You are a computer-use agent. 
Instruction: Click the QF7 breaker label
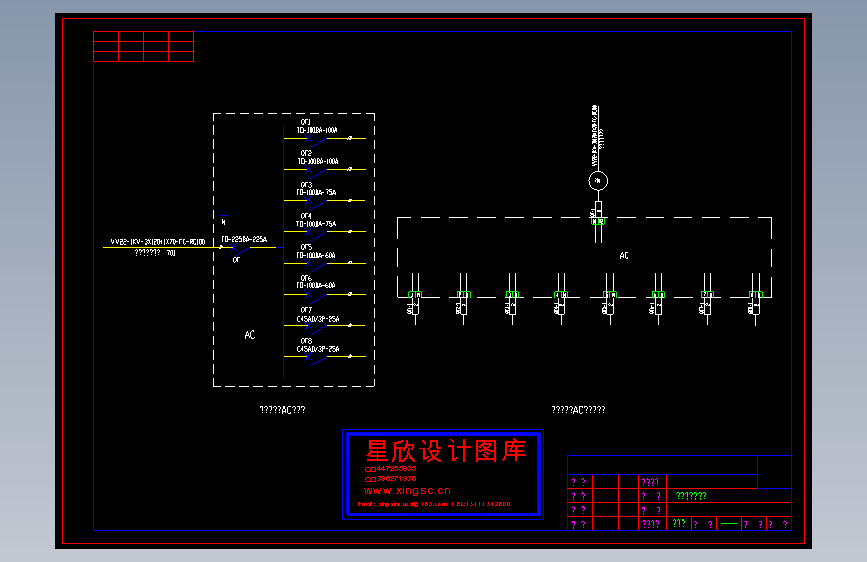306,310
